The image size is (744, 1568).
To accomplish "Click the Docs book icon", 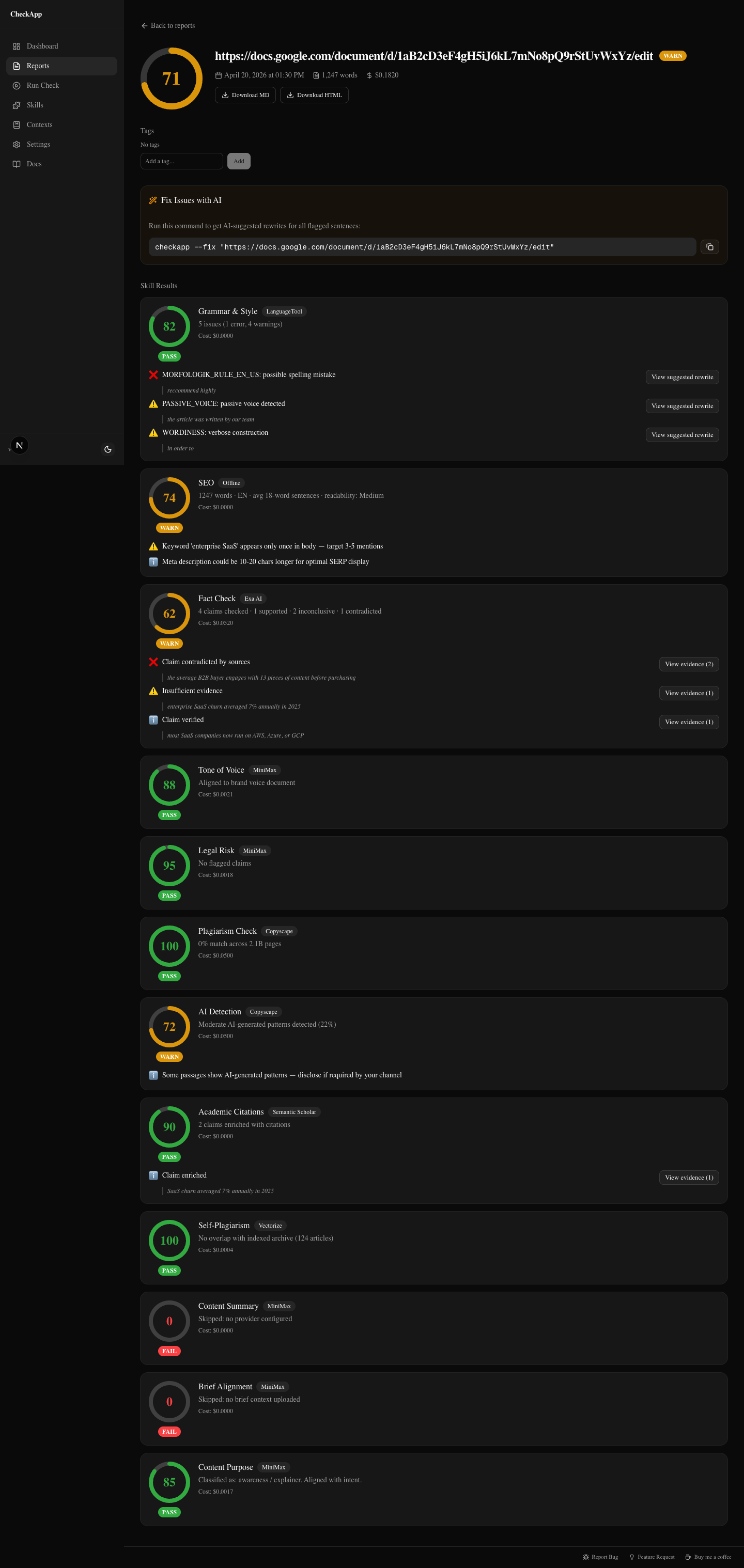I will (17, 164).
